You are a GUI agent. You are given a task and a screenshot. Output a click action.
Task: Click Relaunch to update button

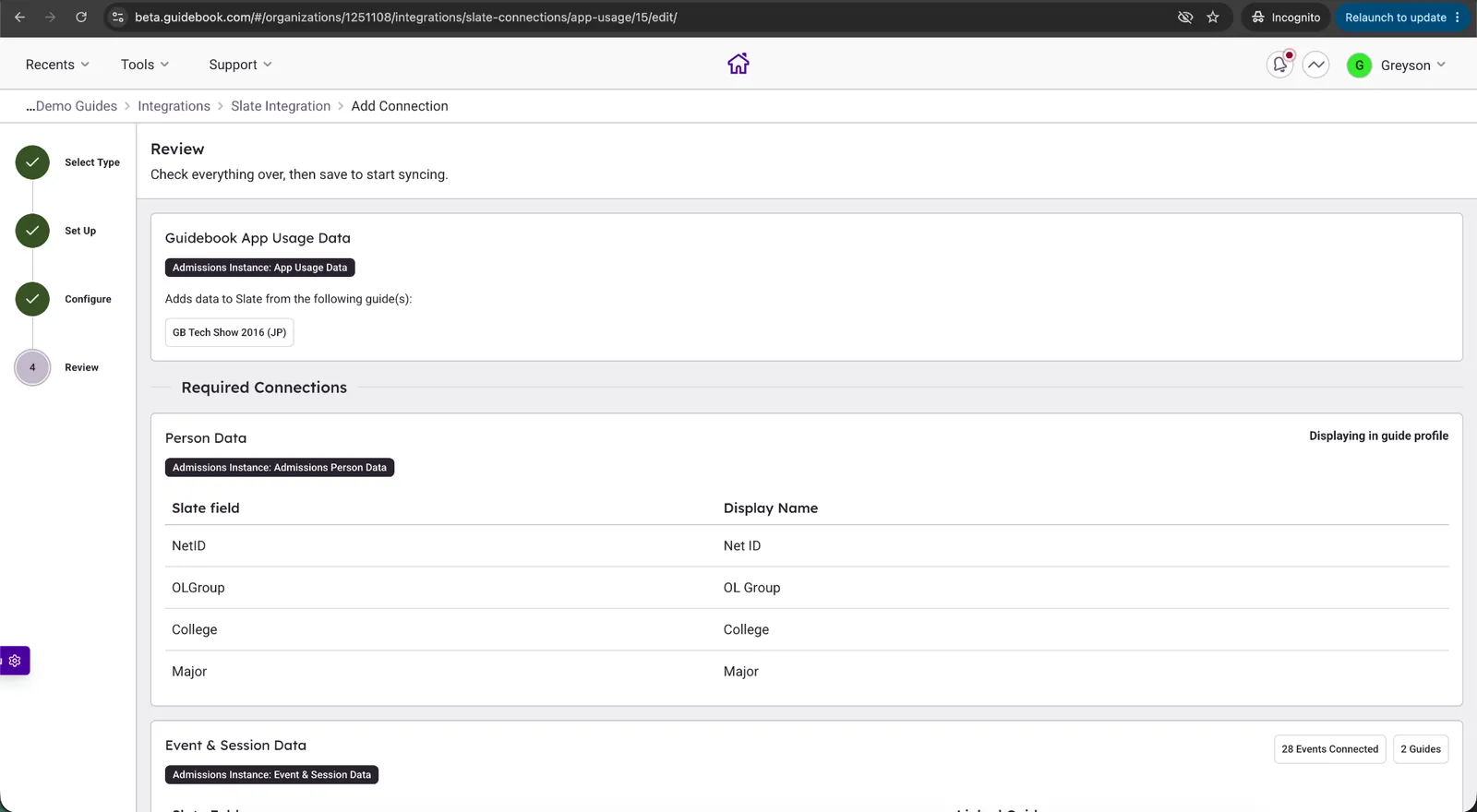coord(1395,17)
